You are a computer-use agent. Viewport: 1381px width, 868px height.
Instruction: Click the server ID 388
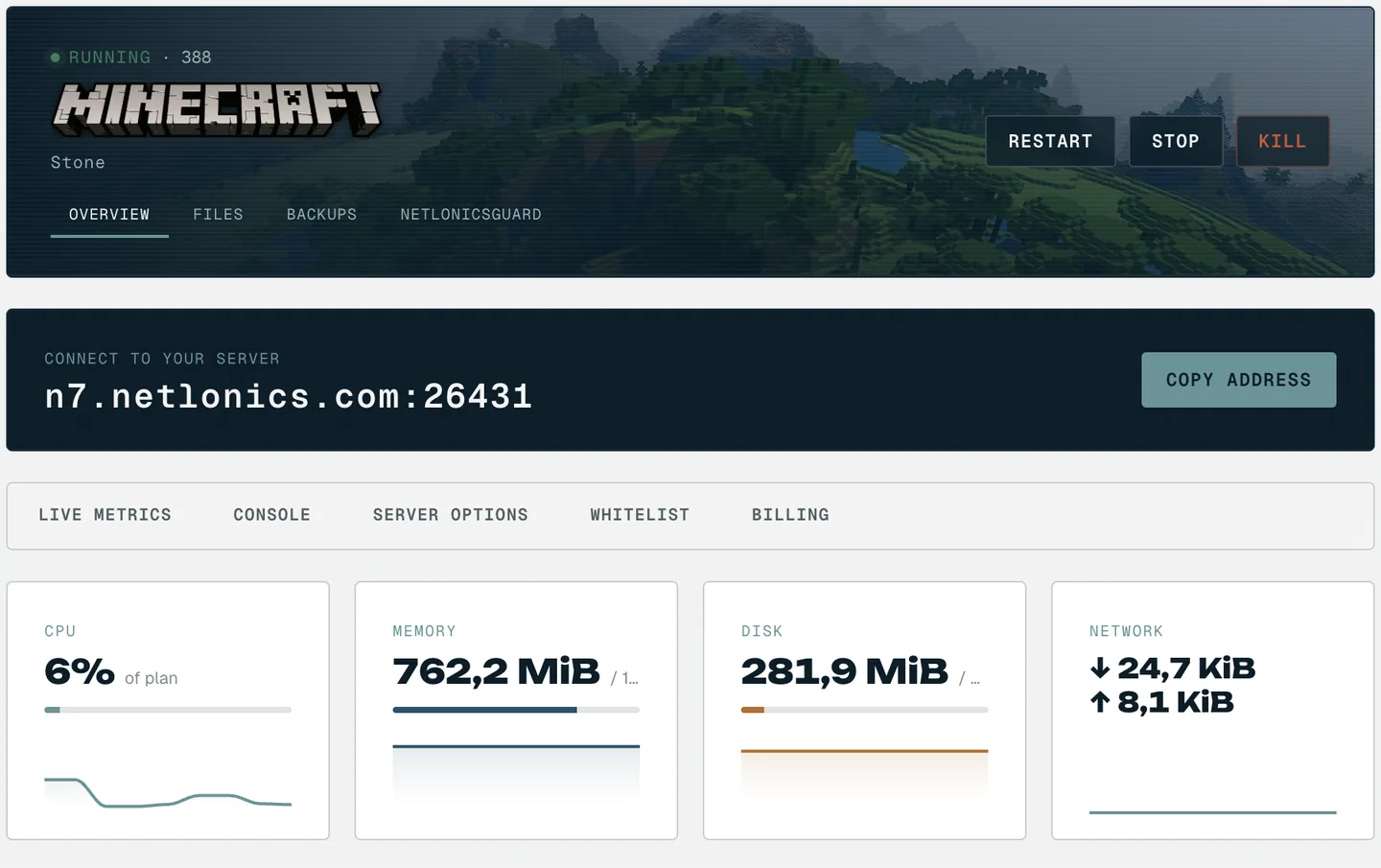click(196, 58)
